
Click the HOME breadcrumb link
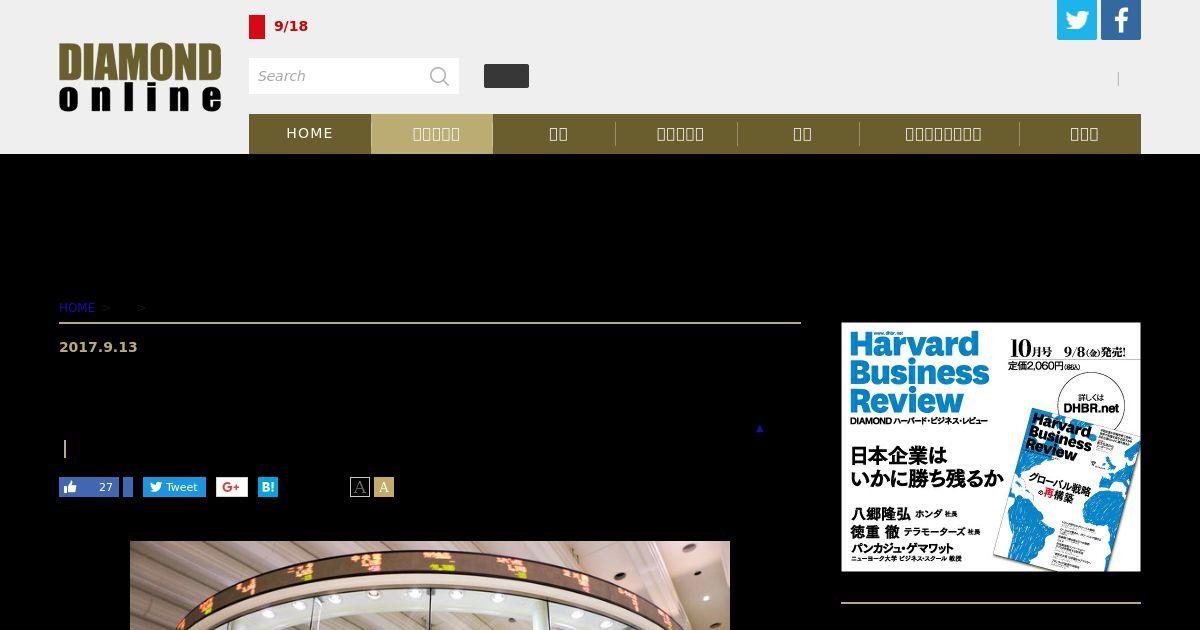[77, 308]
